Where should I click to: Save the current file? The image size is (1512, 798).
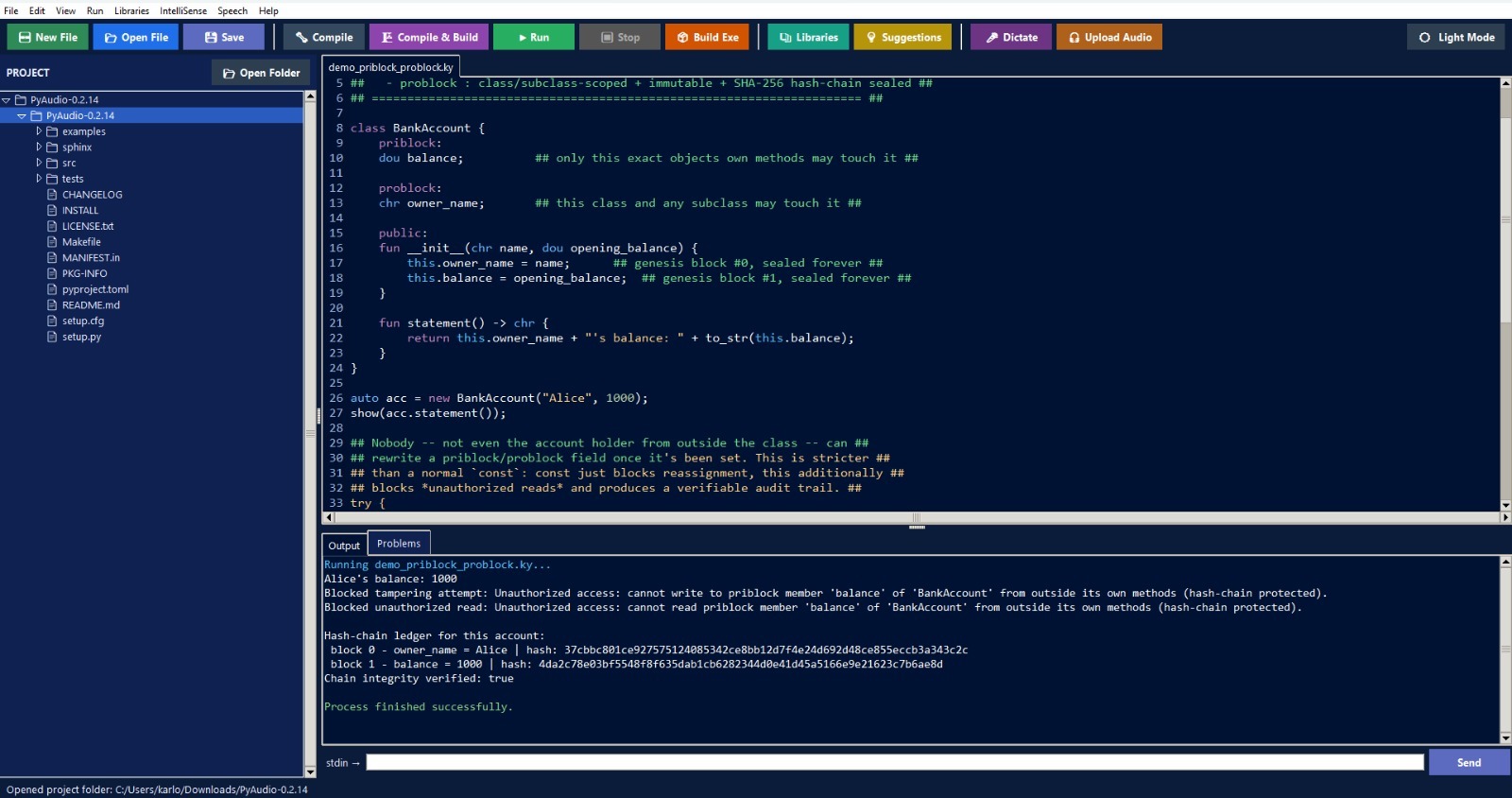pos(224,37)
